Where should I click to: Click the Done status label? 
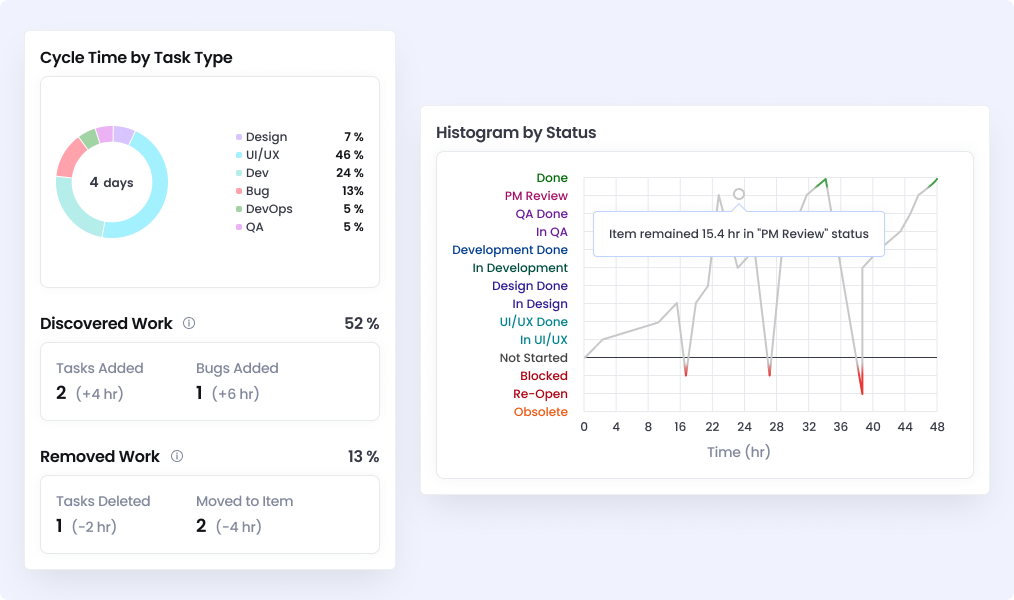coord(552,178)
